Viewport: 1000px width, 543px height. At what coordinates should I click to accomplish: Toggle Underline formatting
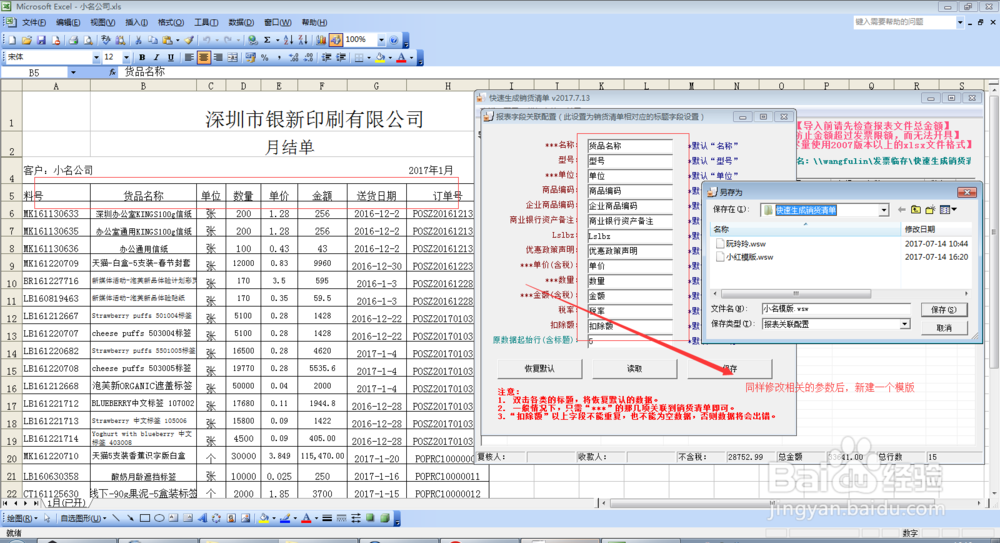170,57
